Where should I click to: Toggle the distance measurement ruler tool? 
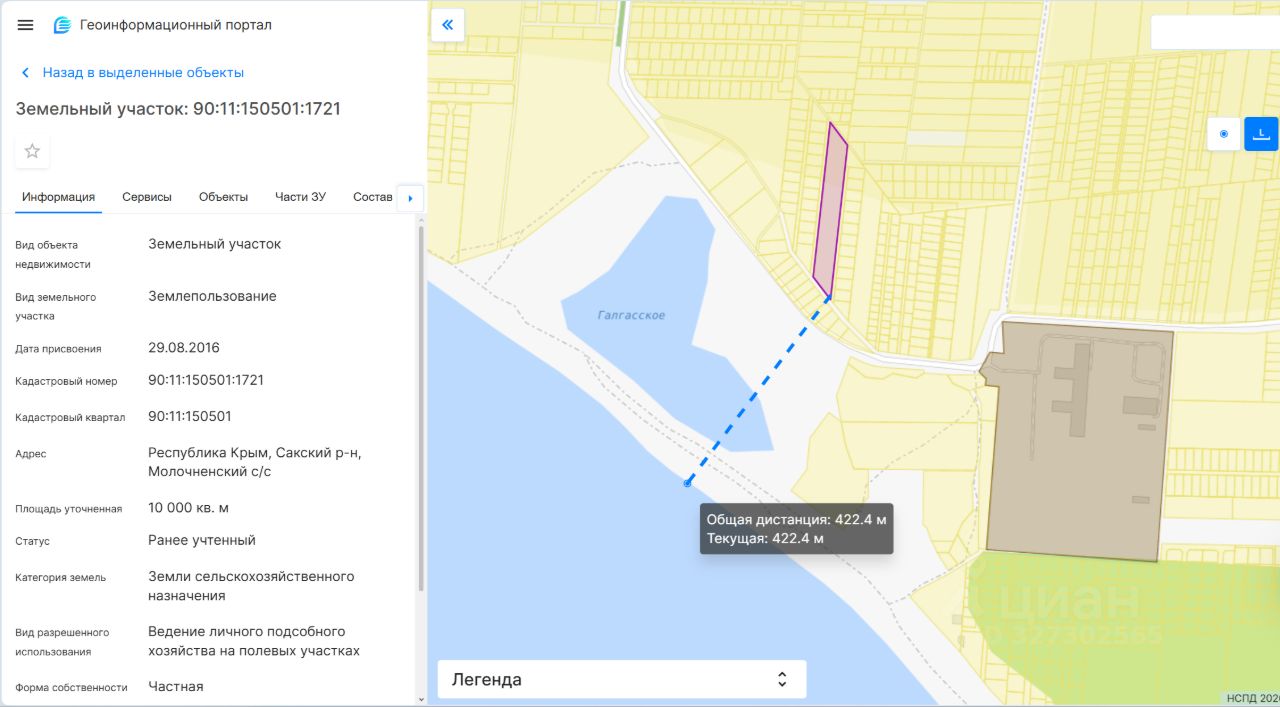(1261, 133)
